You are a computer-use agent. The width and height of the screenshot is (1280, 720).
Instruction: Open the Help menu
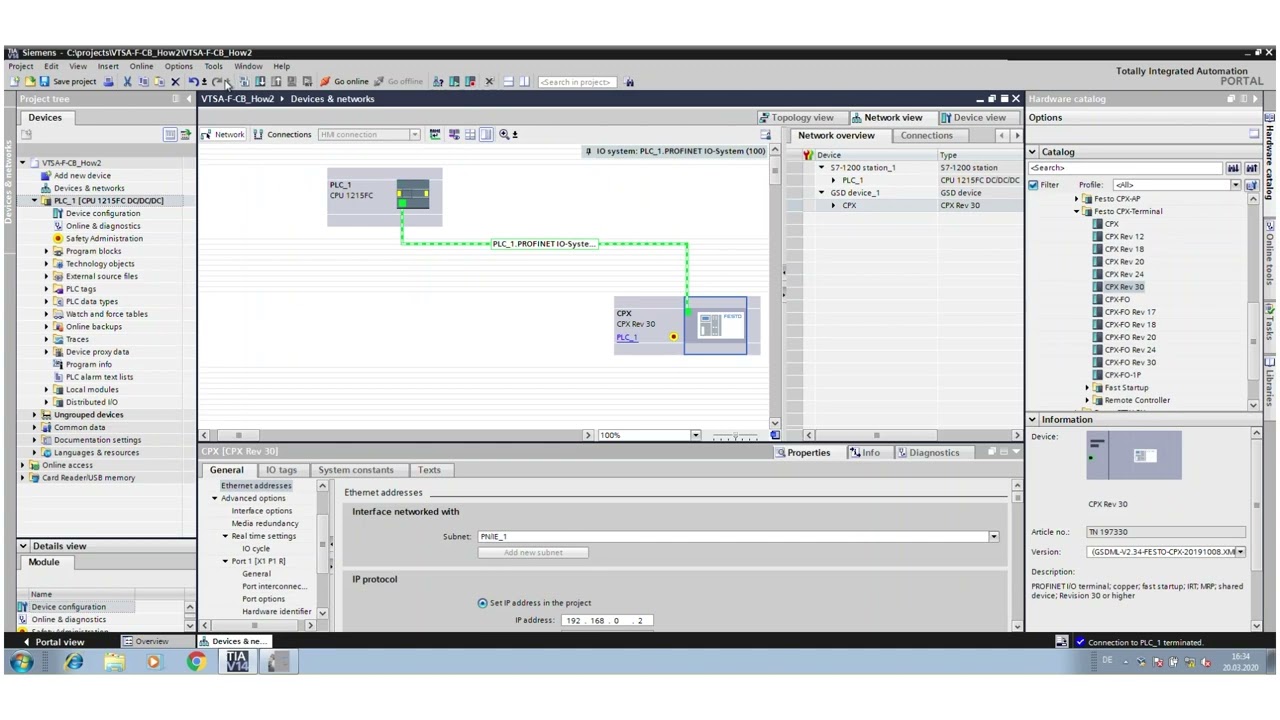281,67
